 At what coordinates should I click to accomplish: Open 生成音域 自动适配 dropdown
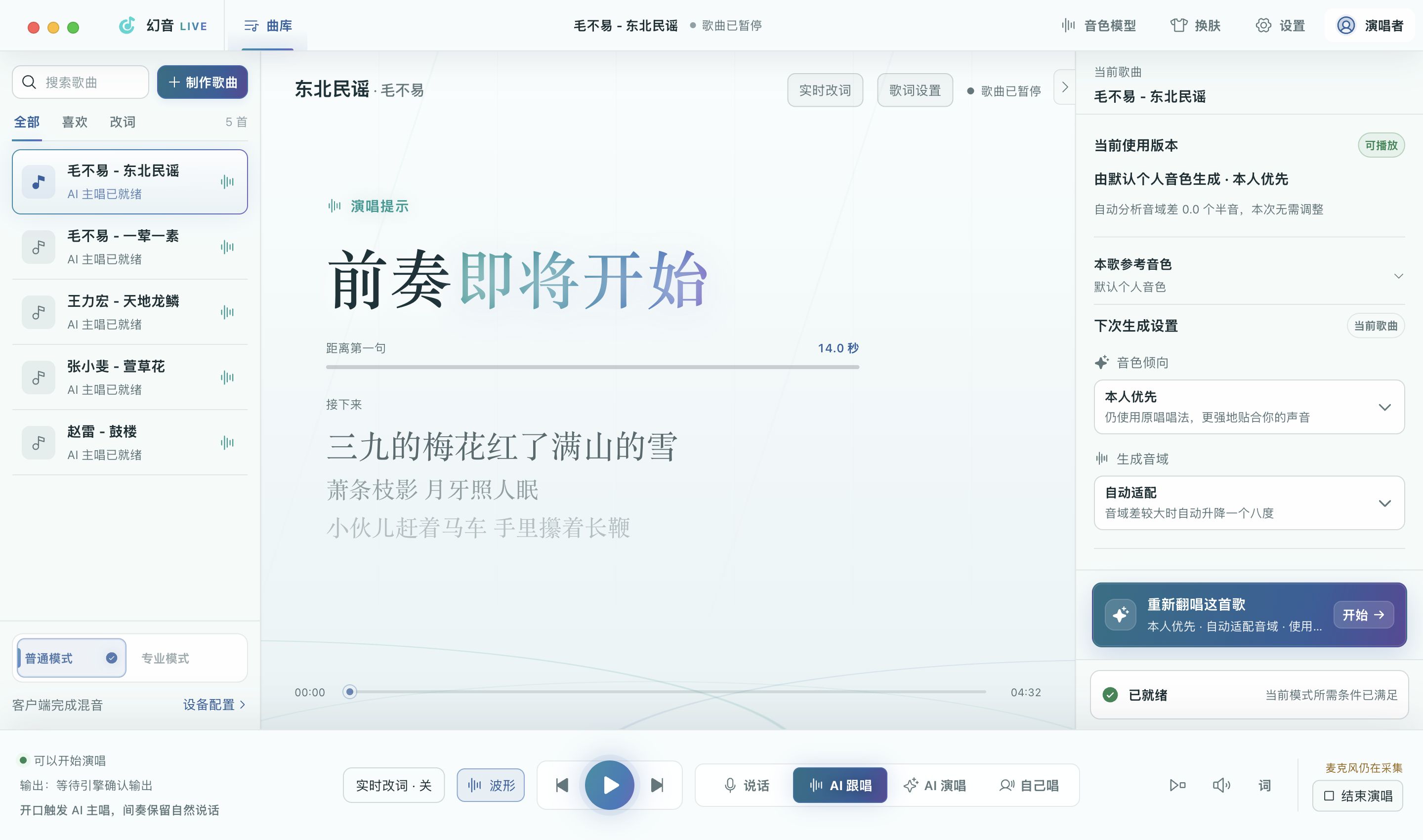(1249, 503)
